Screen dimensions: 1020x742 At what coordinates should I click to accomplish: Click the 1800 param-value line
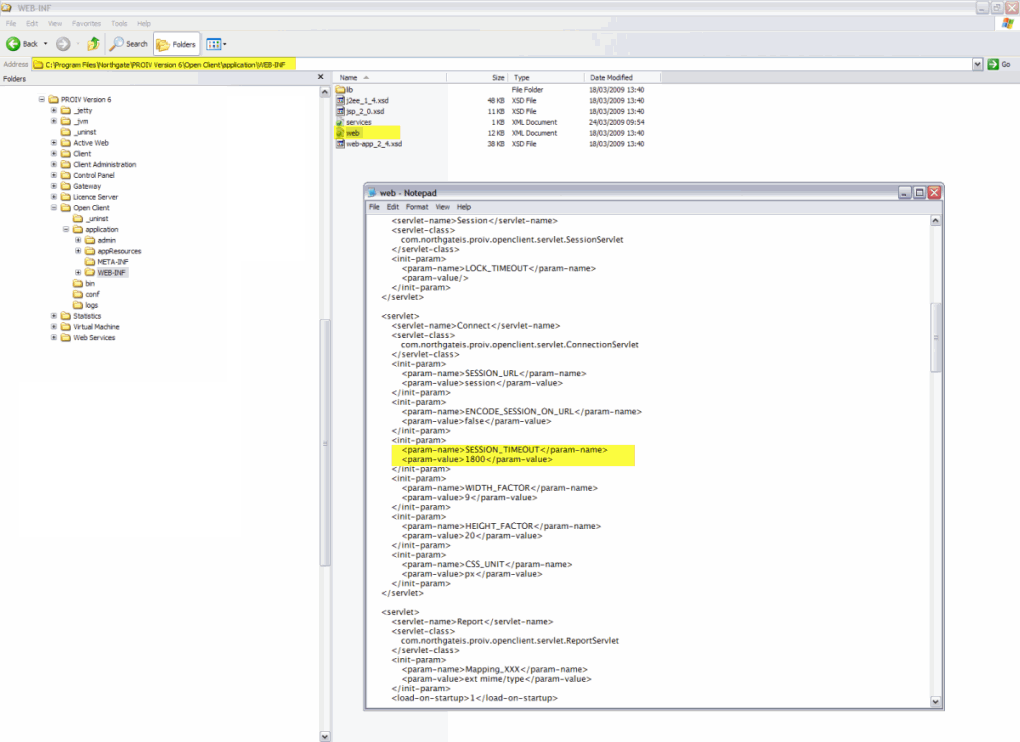coord(477,460)
